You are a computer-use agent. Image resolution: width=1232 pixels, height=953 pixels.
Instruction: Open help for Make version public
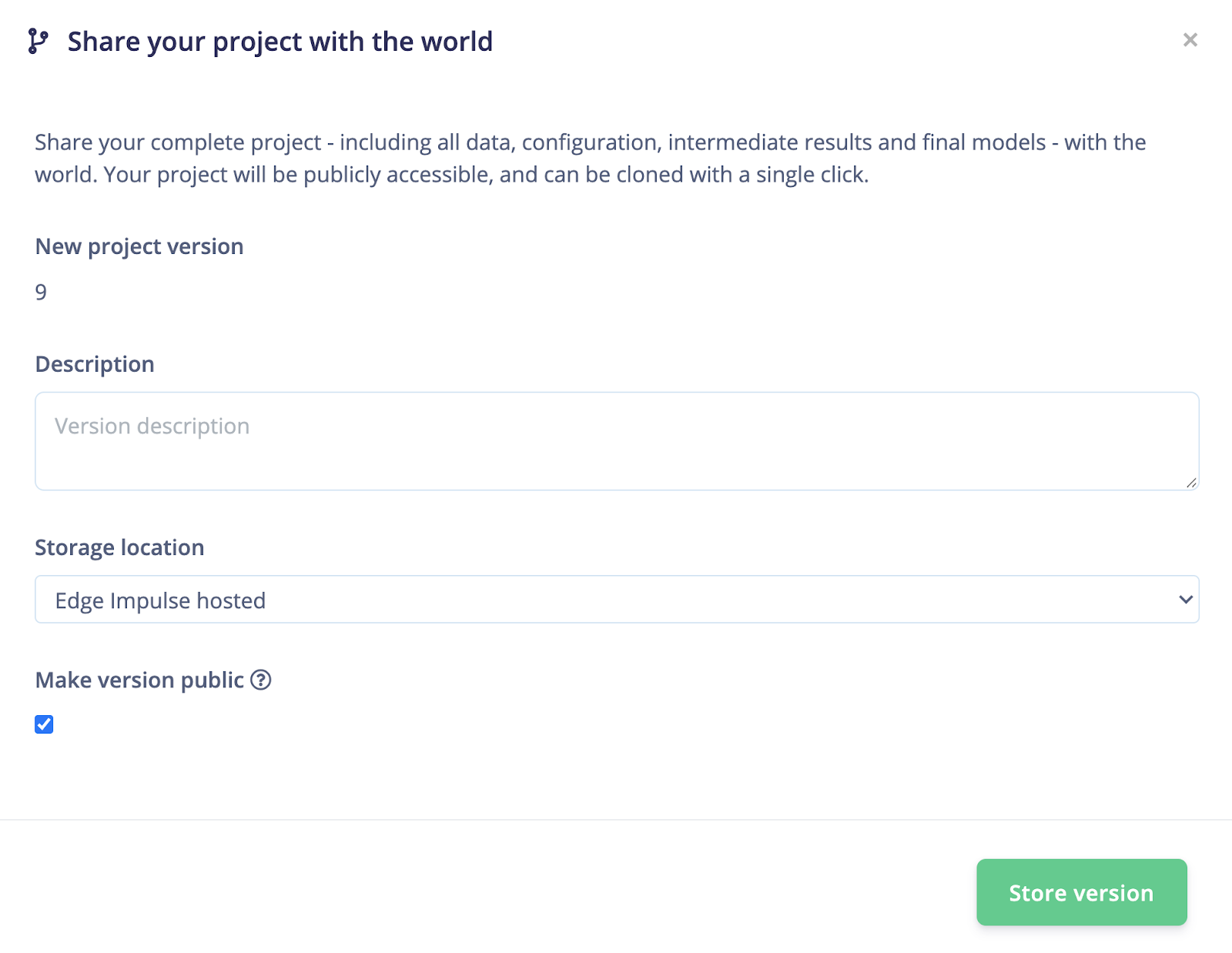pyautogui.click(x=261, y=680)
